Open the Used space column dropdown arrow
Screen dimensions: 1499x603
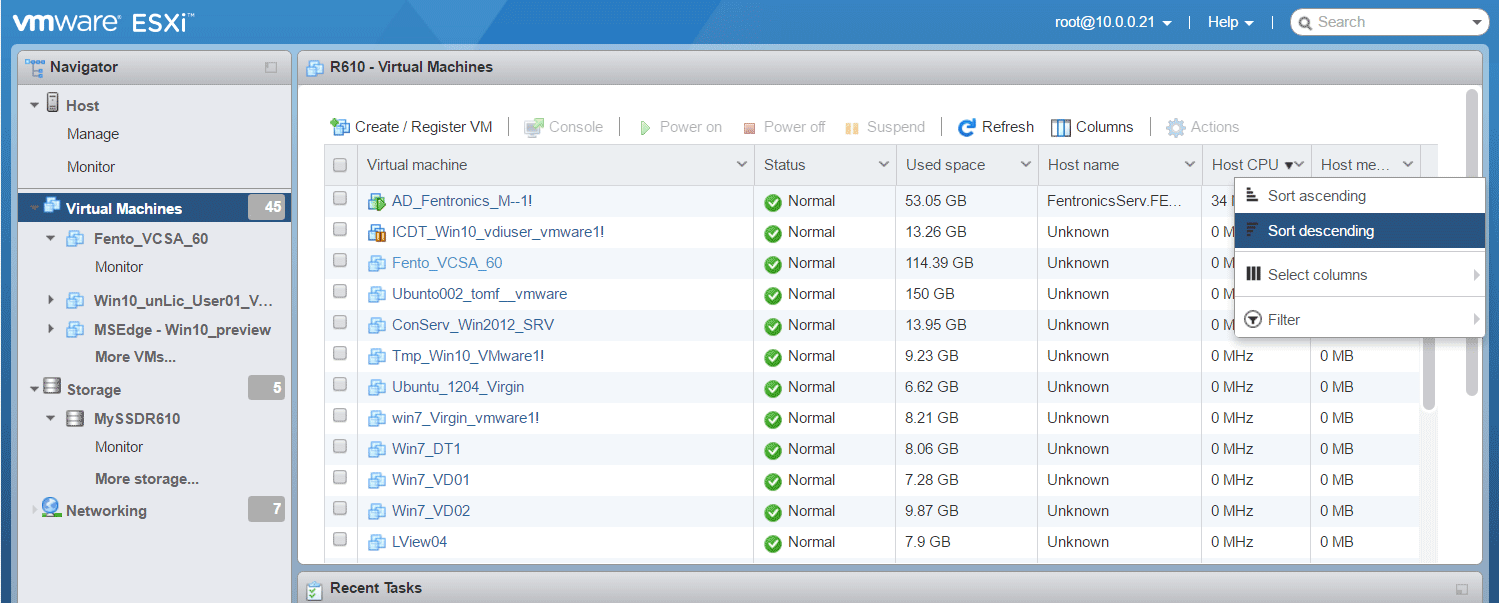[1026, 165]
